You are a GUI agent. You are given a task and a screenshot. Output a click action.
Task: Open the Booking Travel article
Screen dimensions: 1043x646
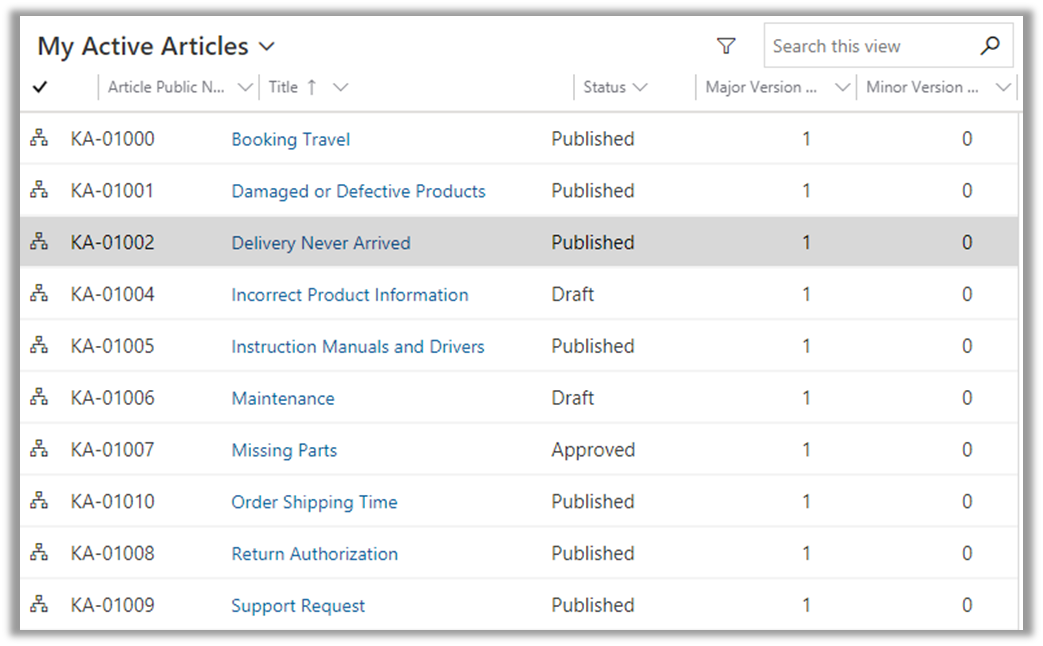[x=291, y=140]
